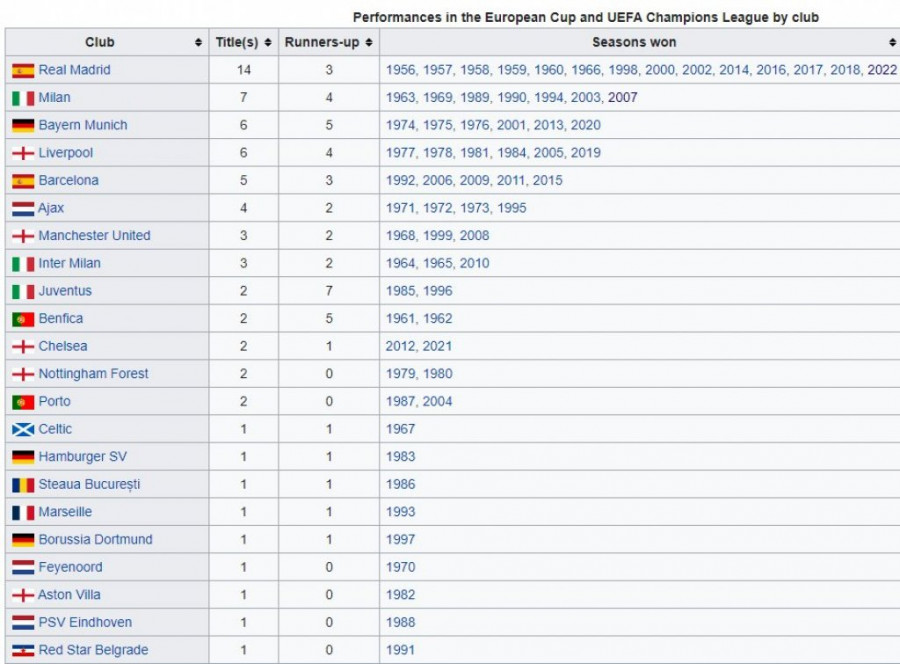Click the Yugoslavia flag beside Red Star Belgrade
This screenshot has height=664, width=900.
point(23,650)
